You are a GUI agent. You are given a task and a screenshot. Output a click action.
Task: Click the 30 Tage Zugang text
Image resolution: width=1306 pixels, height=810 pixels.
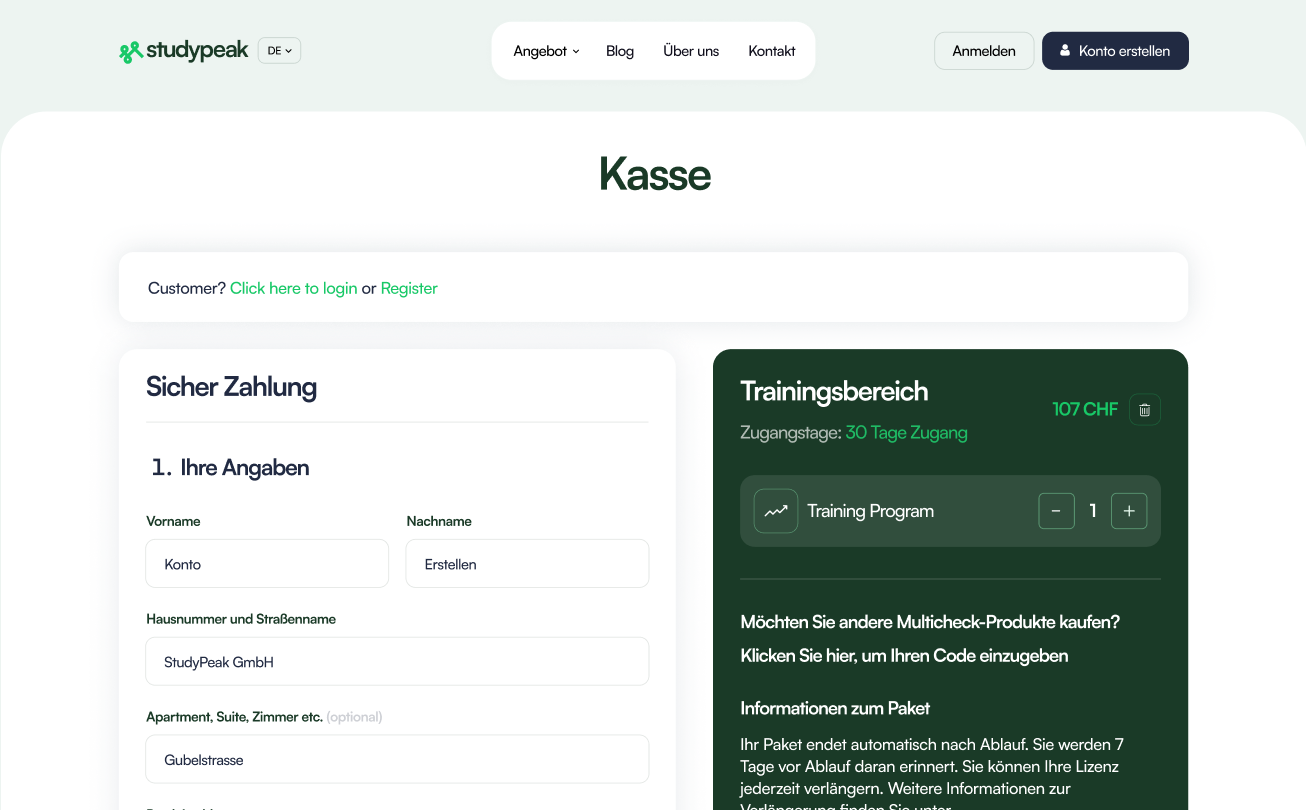click(906, 433)
